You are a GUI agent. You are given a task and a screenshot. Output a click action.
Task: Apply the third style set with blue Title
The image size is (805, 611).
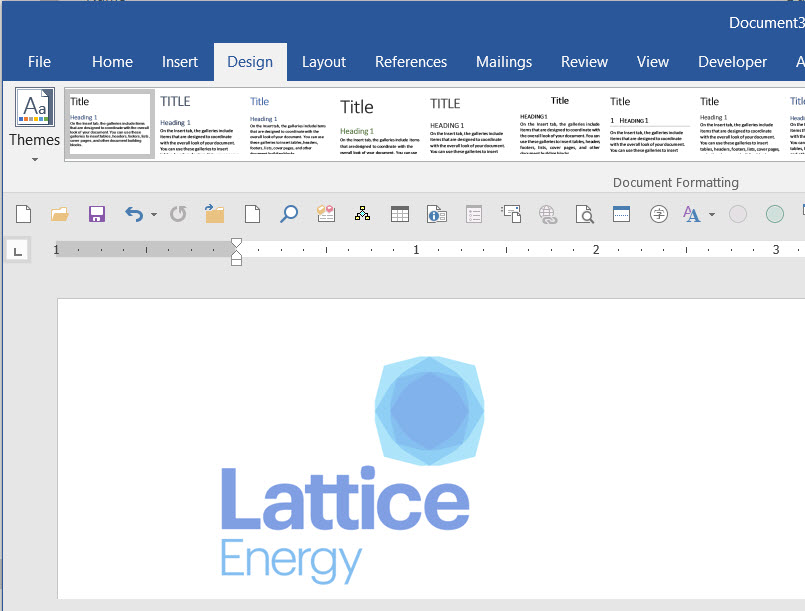(x=289, y=124)
